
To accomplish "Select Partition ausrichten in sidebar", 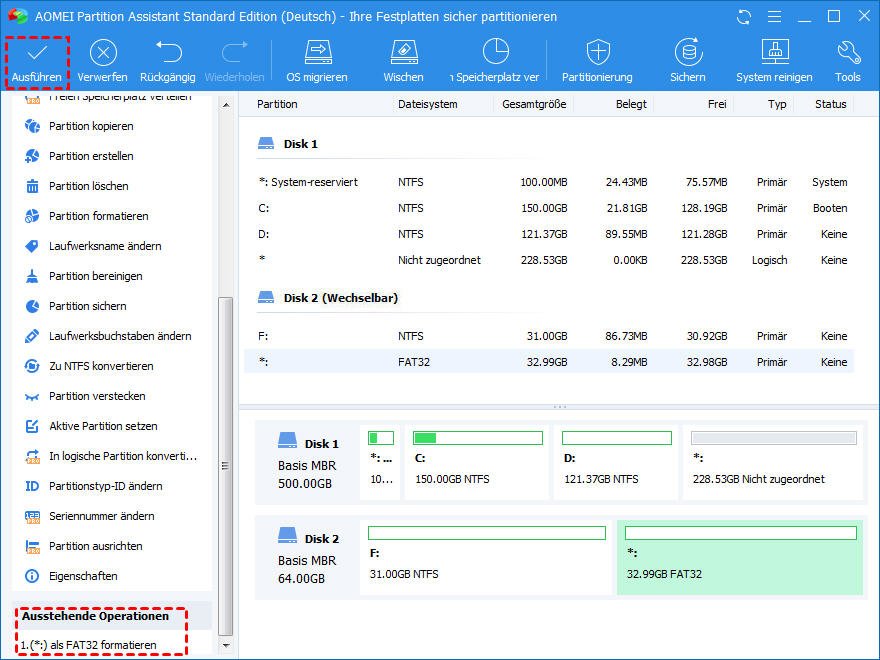I will [x=84, y=546].
